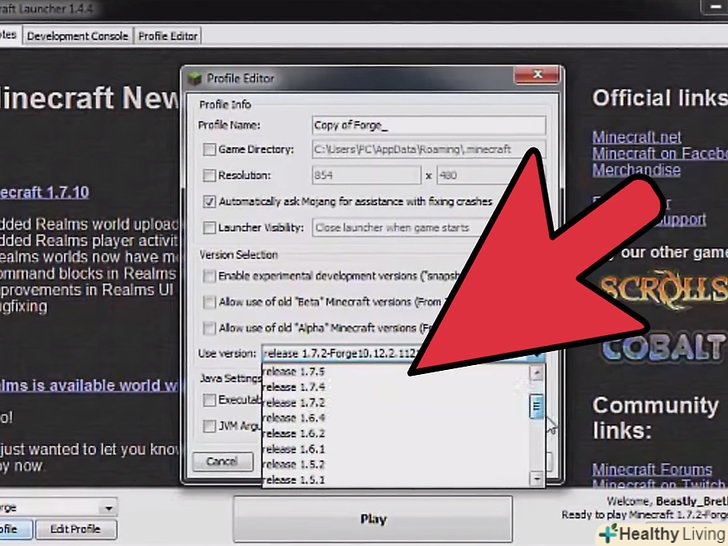Click the Scrolls game logo
The height and width of the screenshot is (546, 728).
[663, 289]
